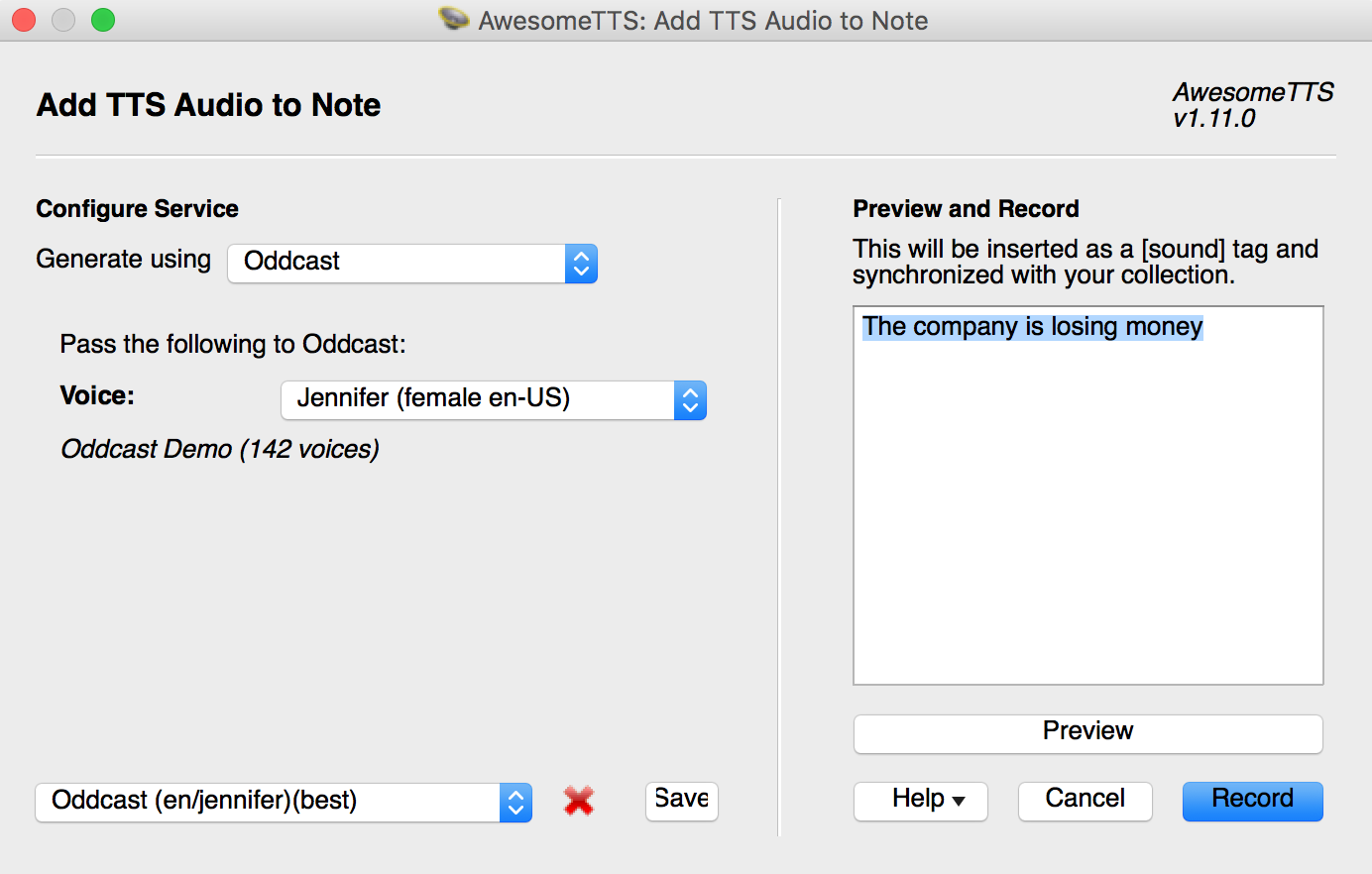
Task: Delete preset using the red X icon
Action: [x=579, y=801]
